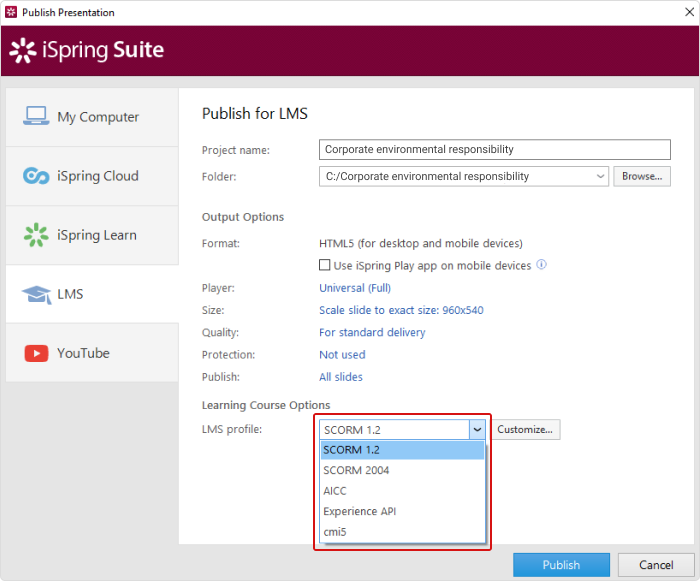Click the Publish for LMS heading
The width and height of the screenshot is (700, 581).
pos(254,113)
